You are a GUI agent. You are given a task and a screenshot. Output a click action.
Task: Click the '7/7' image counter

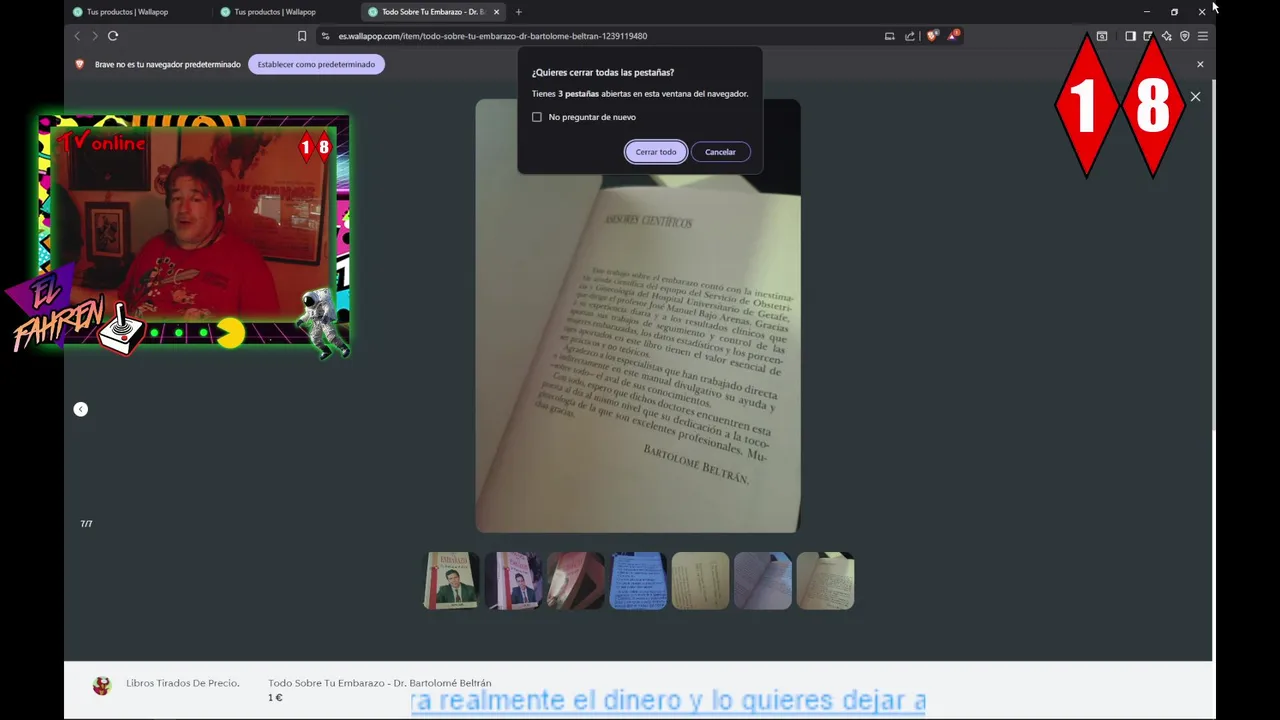[x=86, y=524]
